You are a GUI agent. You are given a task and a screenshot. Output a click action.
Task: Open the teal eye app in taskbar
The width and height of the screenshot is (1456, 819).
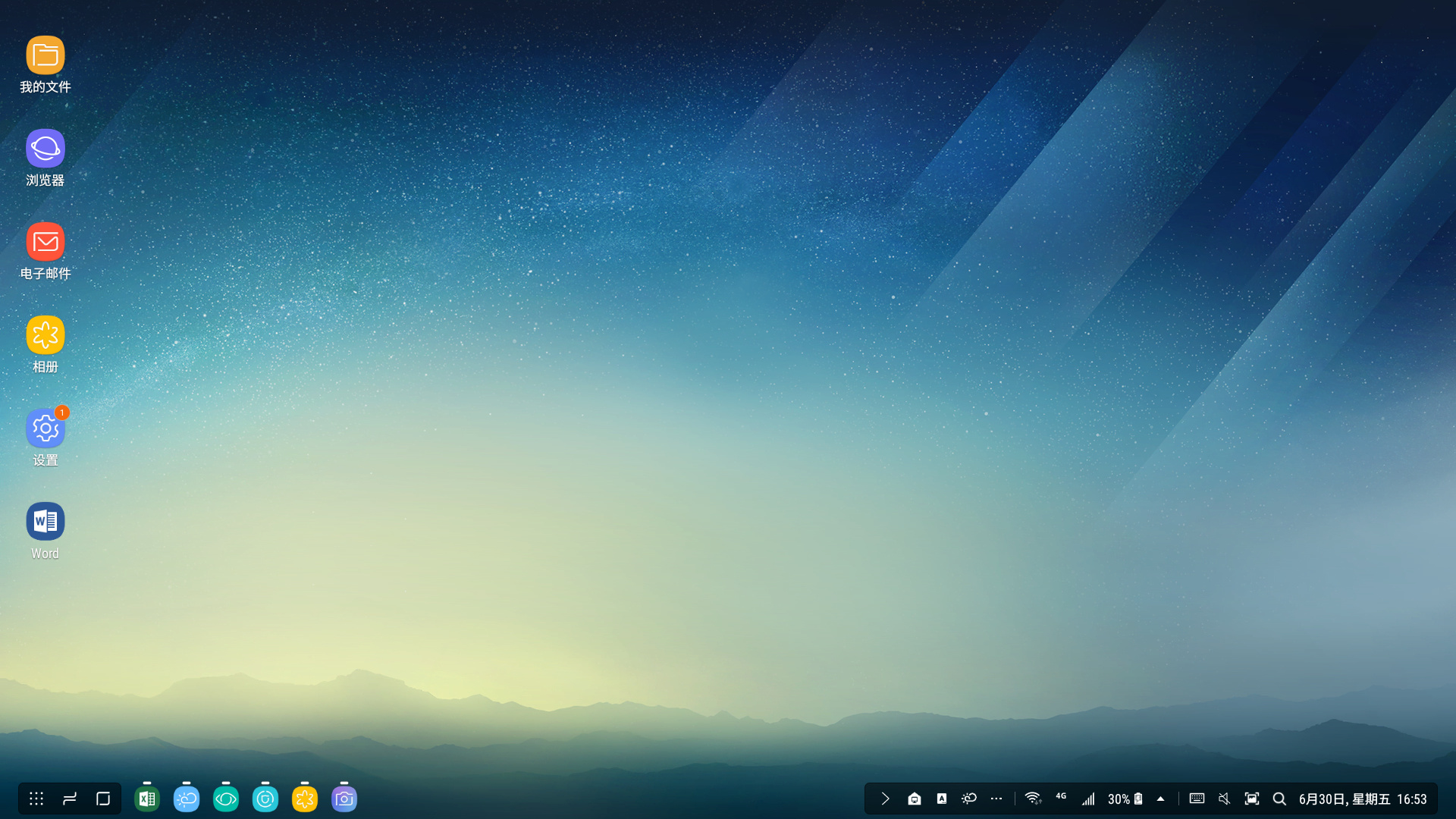pyautogui.click(x=226, y=799)
